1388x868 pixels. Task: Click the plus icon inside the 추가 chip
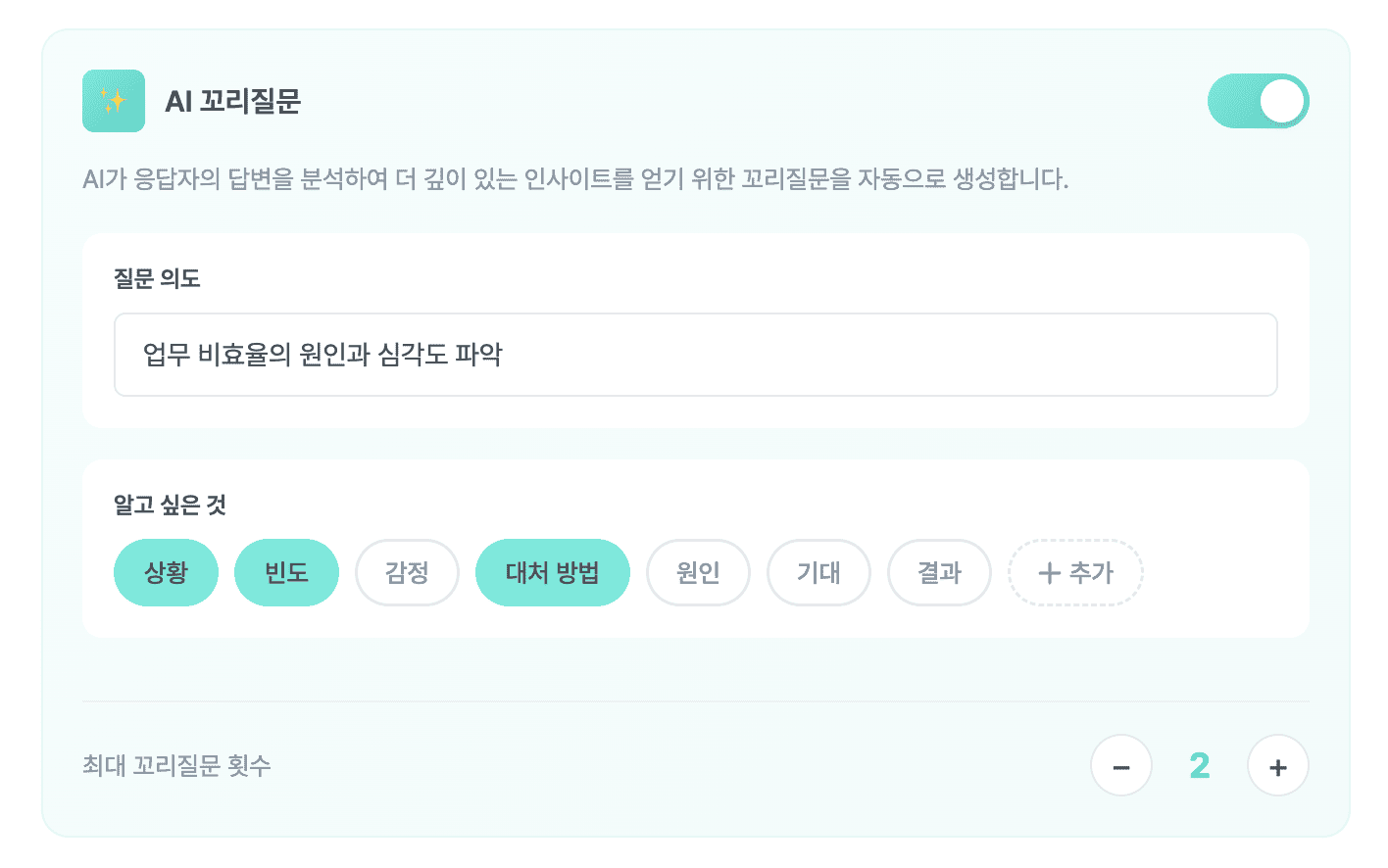(x=1051, y=573)
